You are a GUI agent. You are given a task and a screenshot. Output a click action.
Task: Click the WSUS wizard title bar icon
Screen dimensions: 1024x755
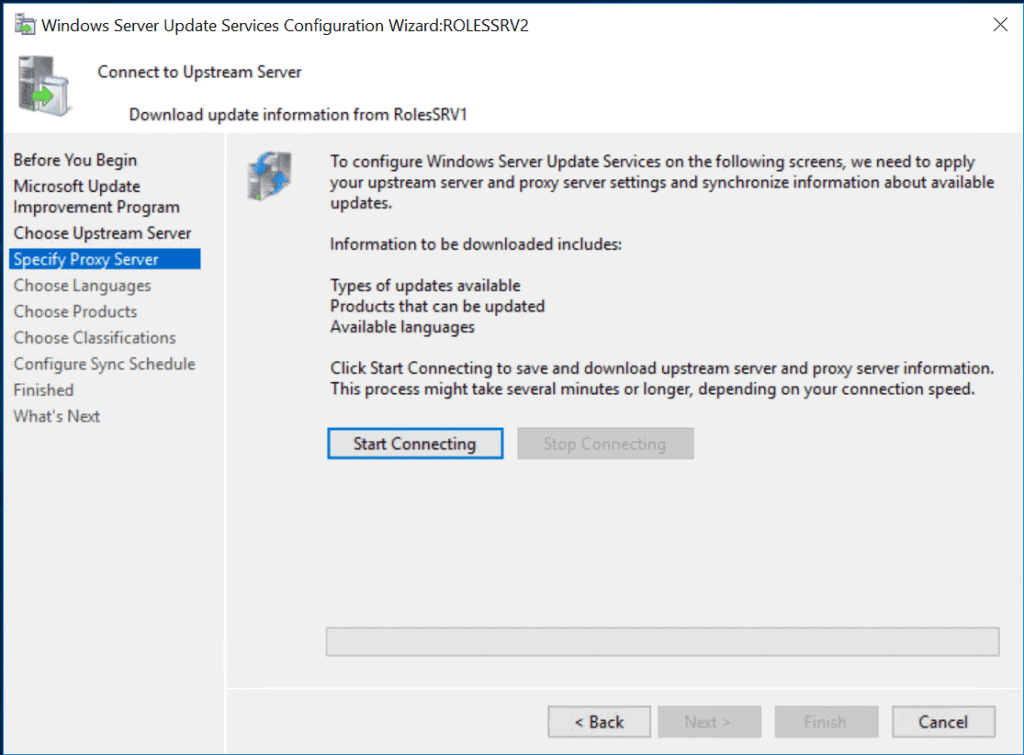coord(25,25)
